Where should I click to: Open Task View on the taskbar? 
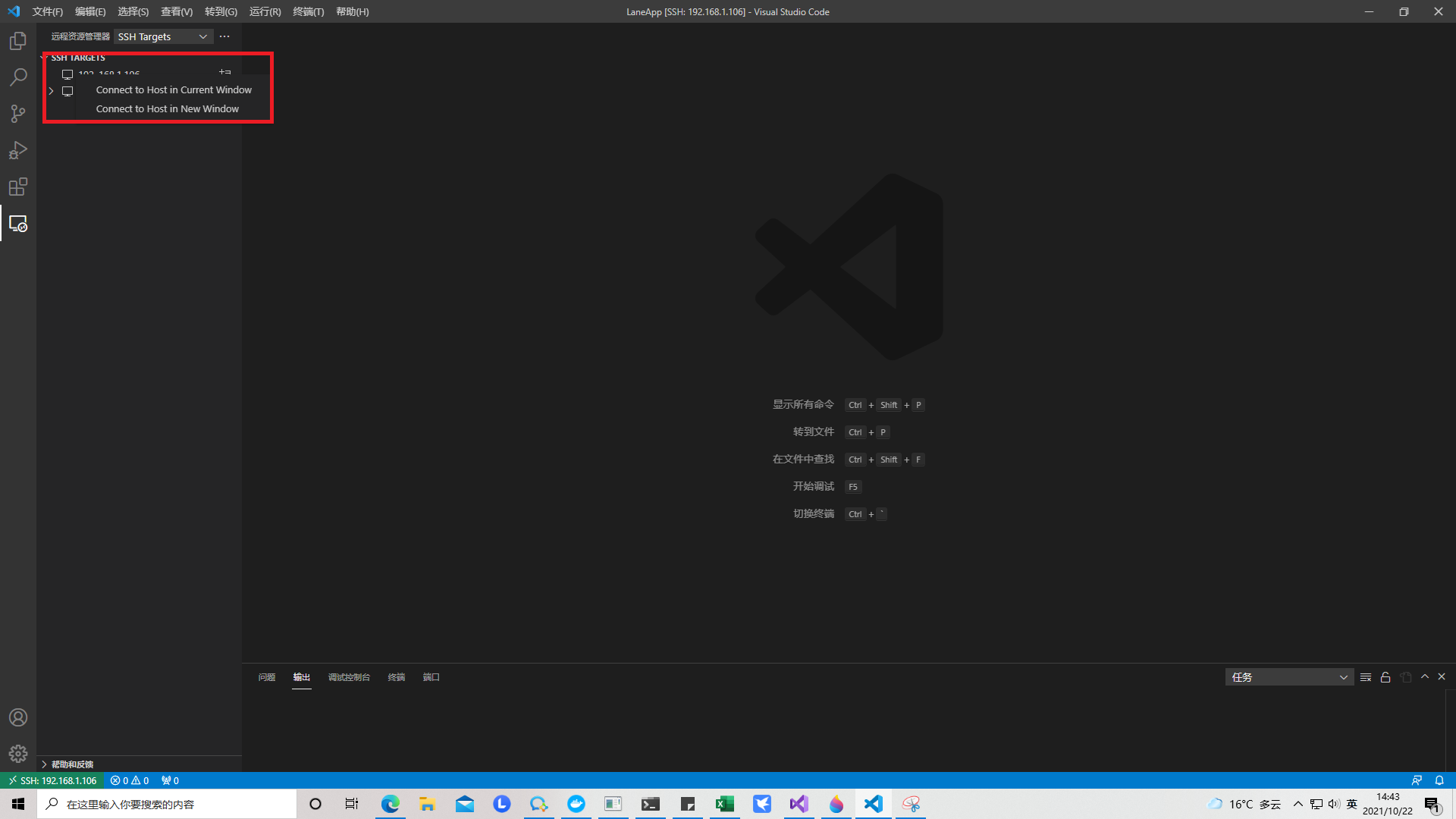[x=352, y=804]
